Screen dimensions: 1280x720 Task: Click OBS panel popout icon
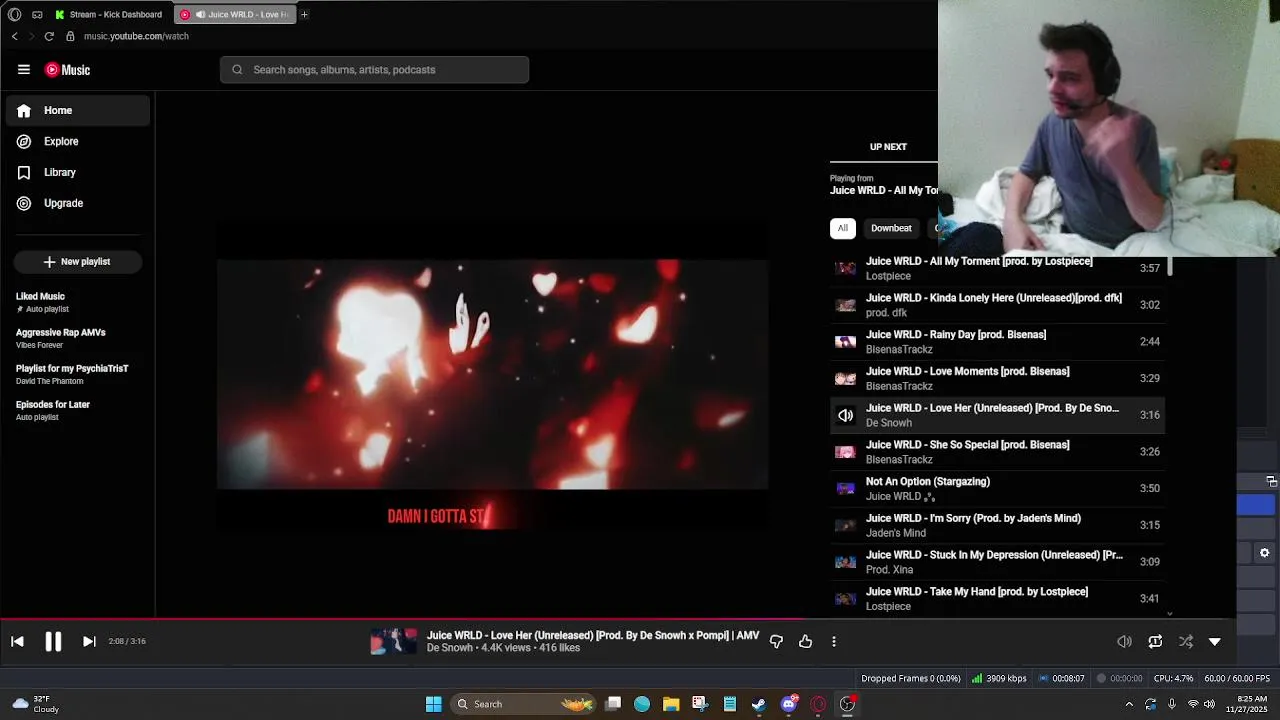pos(1271,481)
